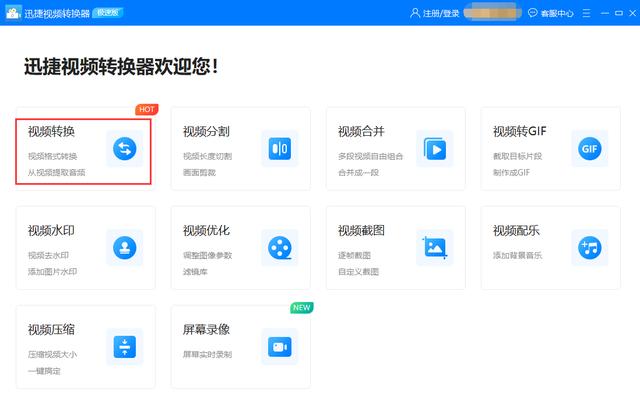Click the 屏幕录像 camera icon
The height and width of the screenshot is (418, 640).
coord(280,347)
